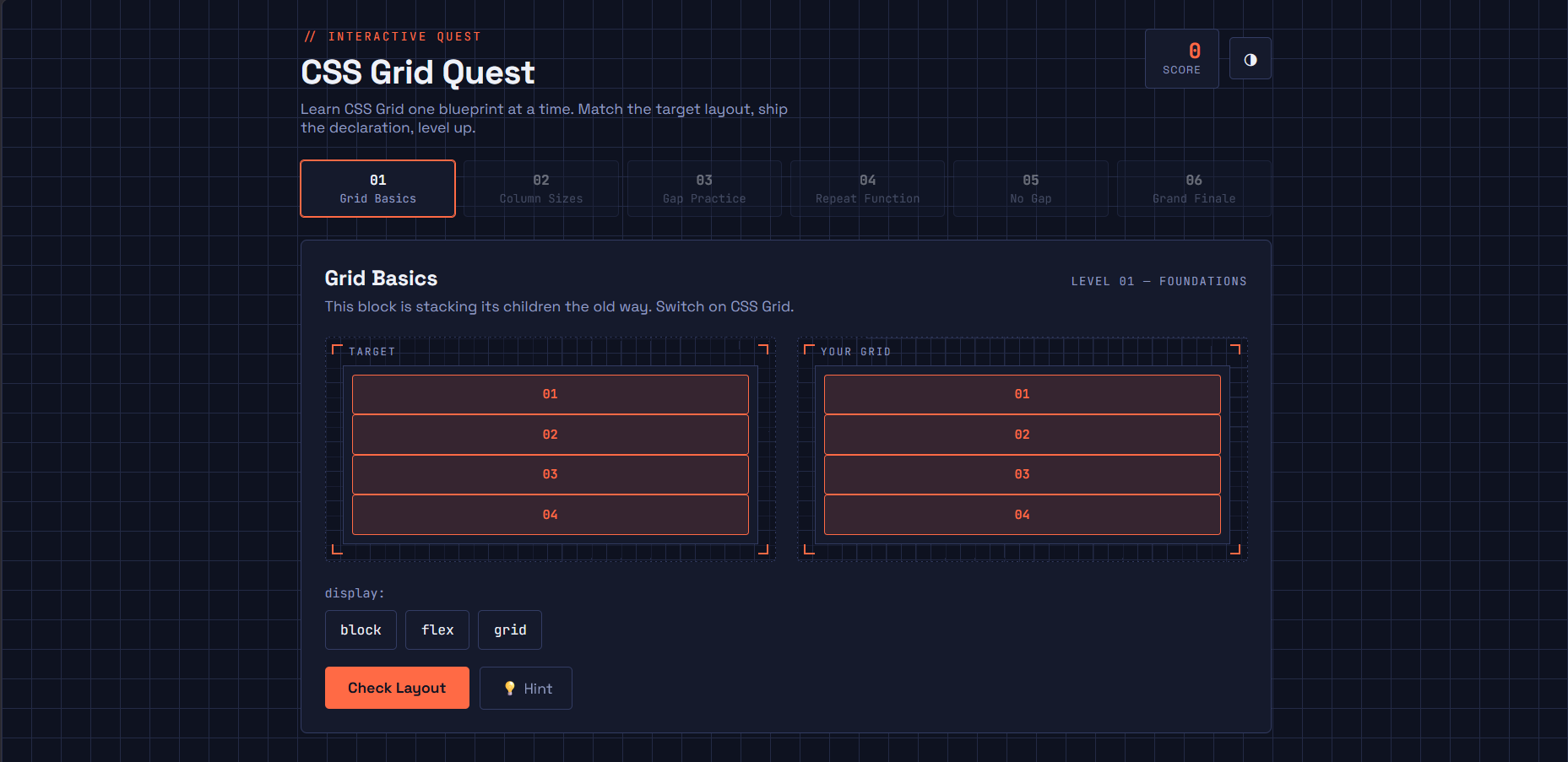Click the 'TARGET' panel label
The width and height of the screenshot is (1568, 762).
point(372,352)
